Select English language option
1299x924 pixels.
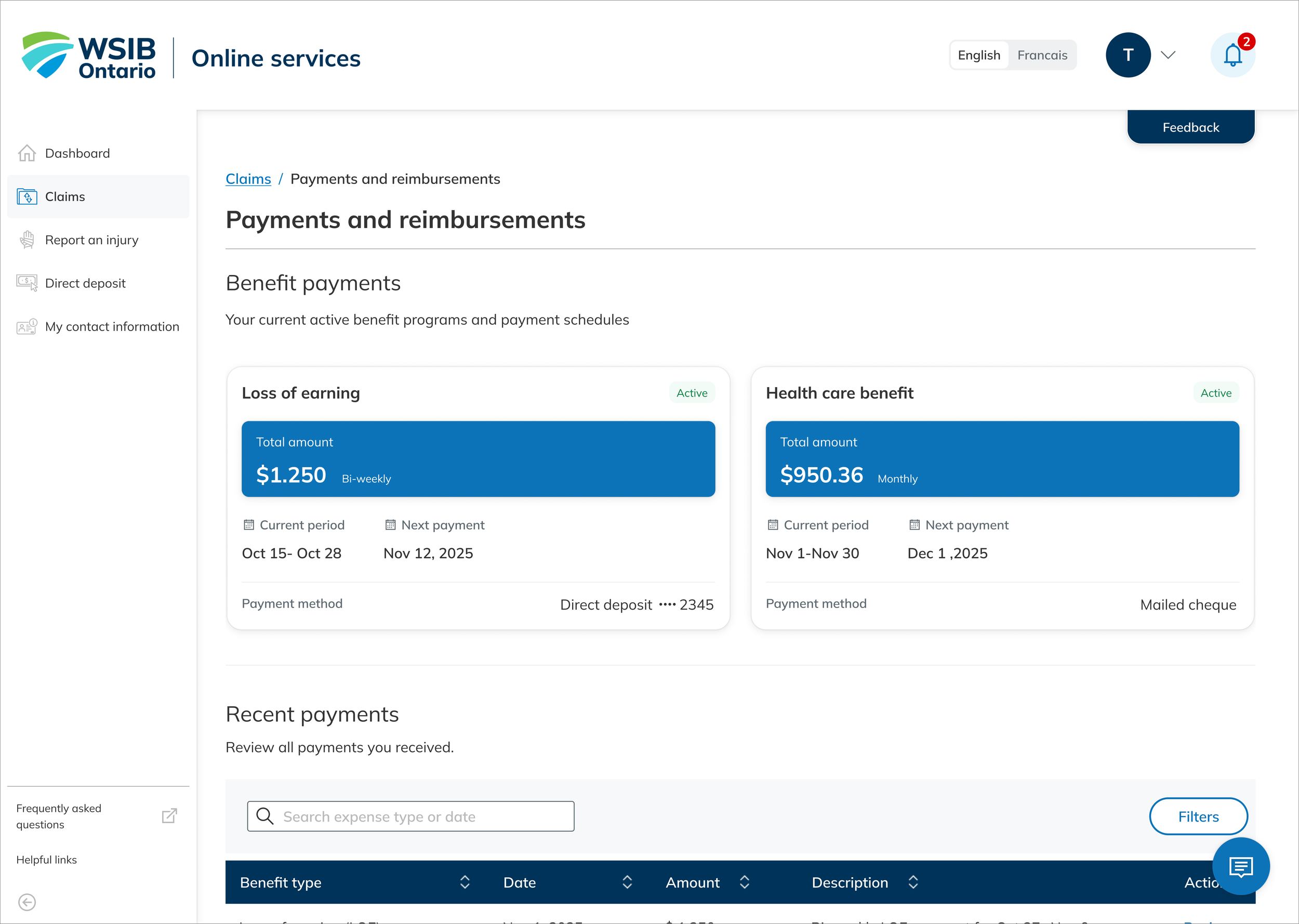coord(978,55)
